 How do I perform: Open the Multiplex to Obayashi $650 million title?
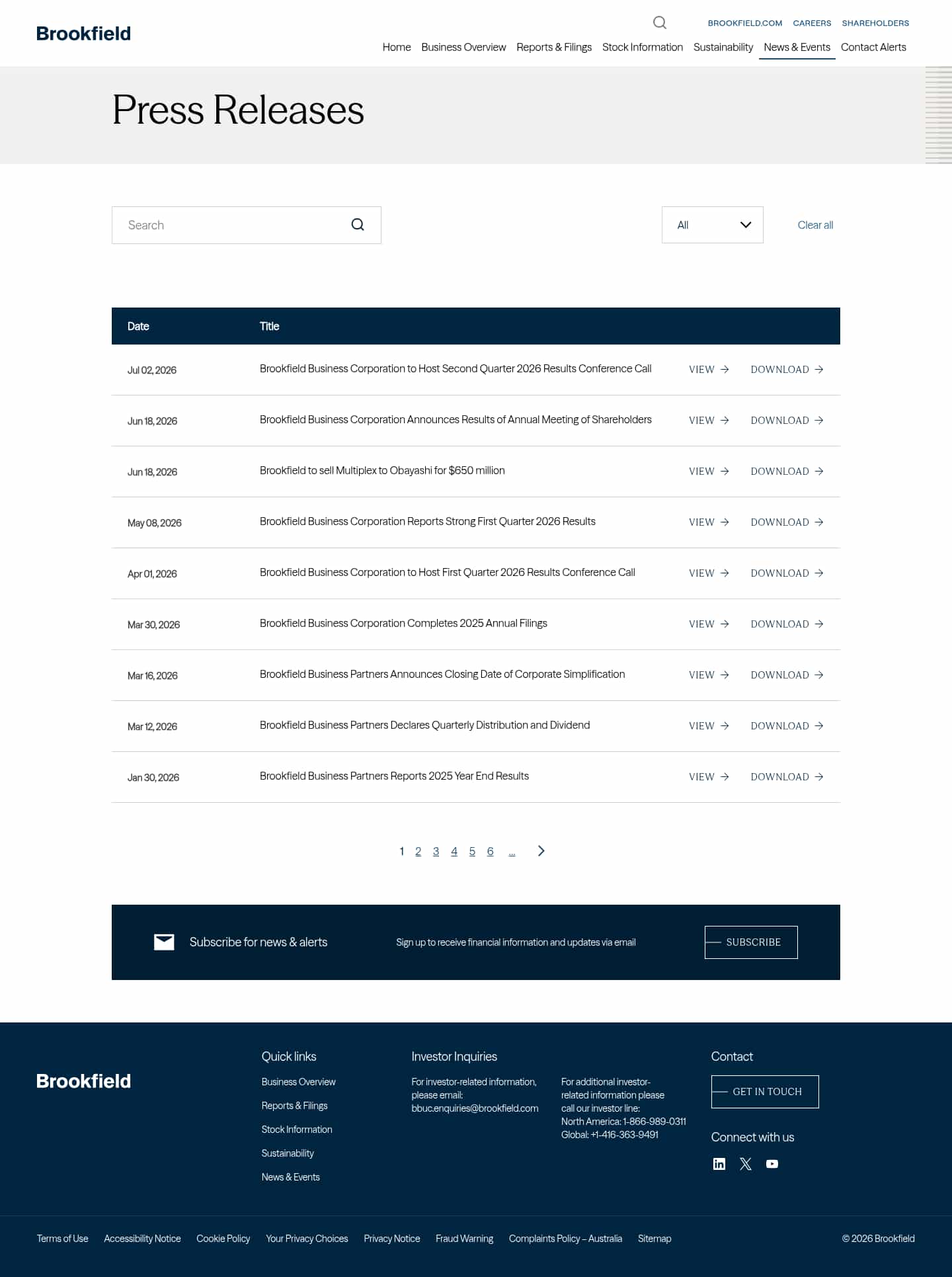click(x=382, y=470)
